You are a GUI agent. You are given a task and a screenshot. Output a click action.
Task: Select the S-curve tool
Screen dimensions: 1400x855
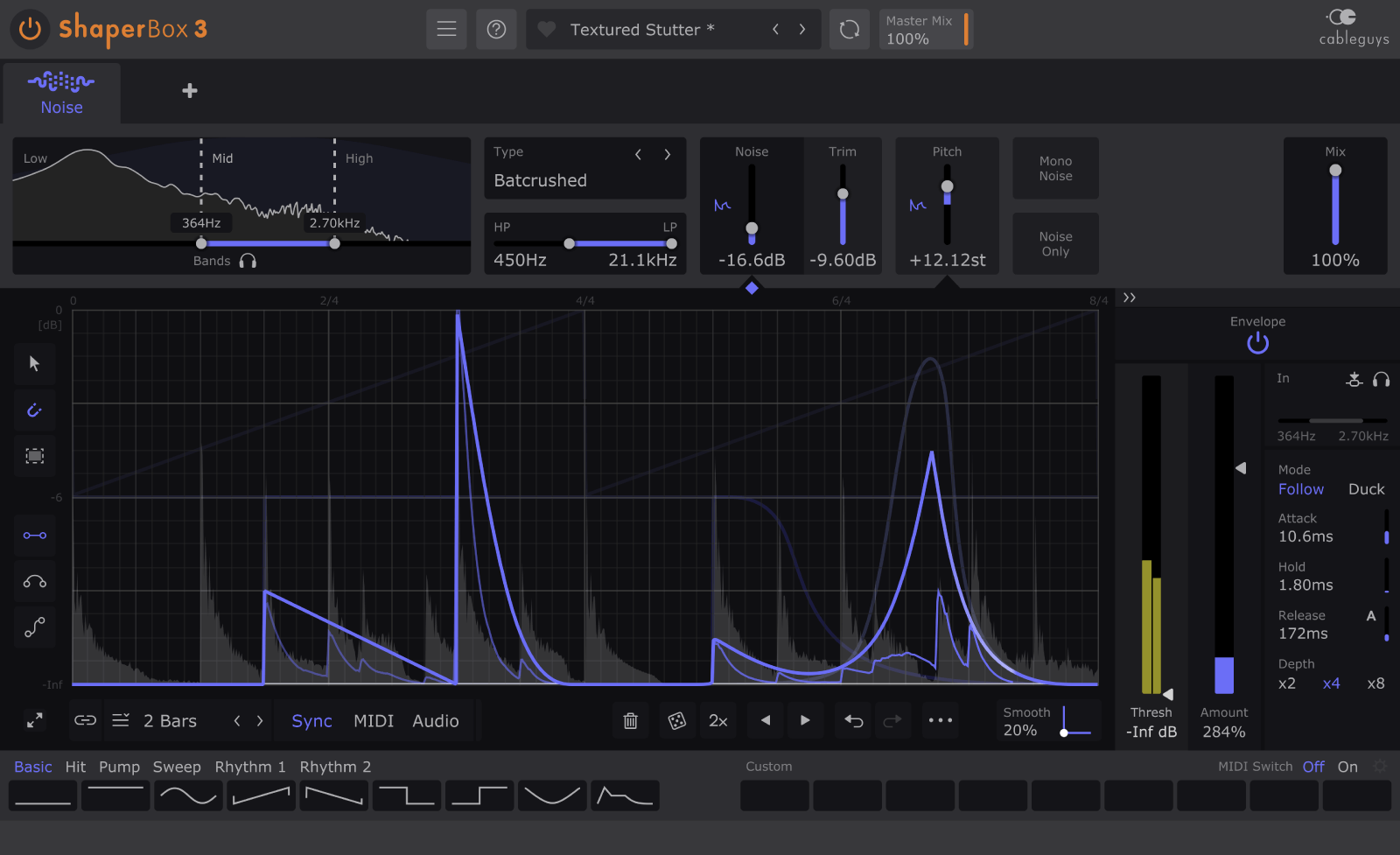[x=35, y=627]
